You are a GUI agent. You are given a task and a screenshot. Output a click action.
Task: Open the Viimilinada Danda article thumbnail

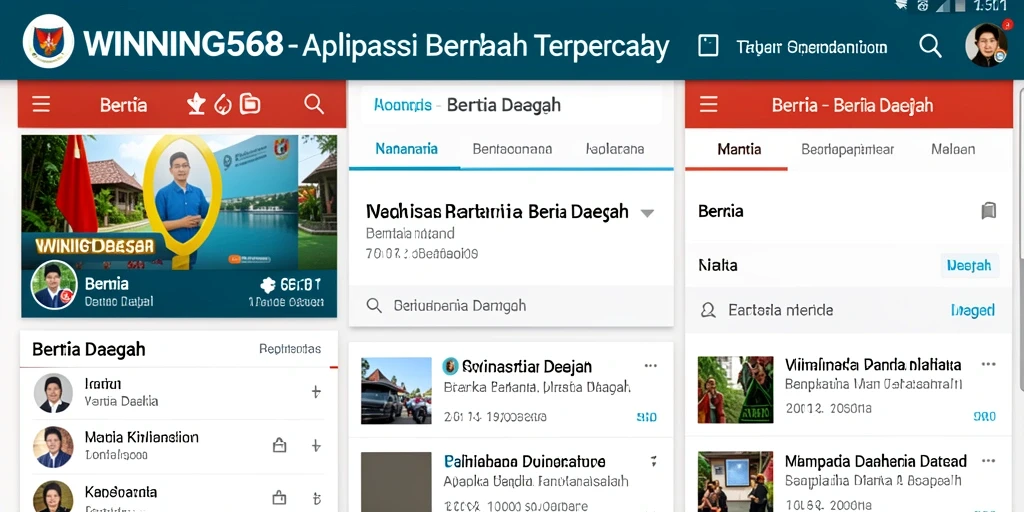tap(735, 389)
